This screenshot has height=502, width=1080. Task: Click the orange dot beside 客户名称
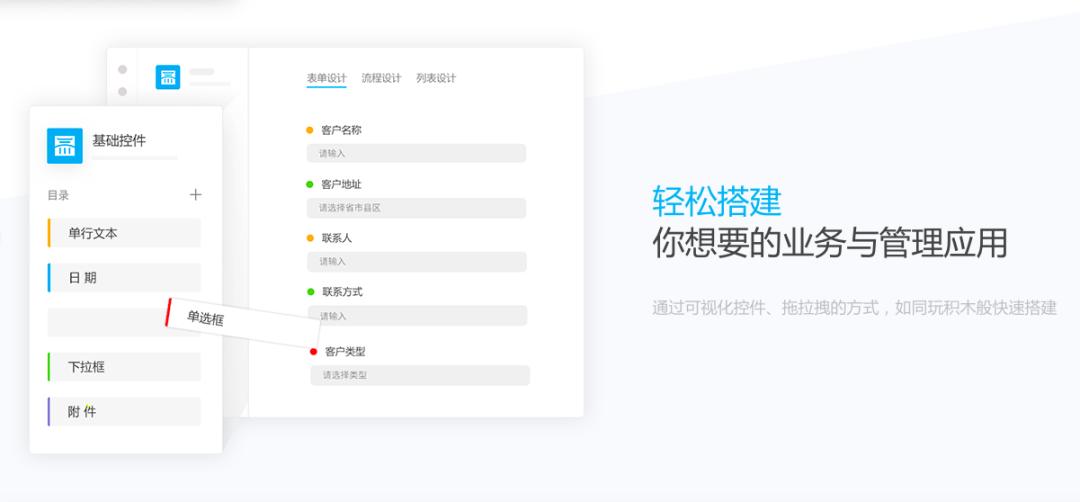click(309, 130)
